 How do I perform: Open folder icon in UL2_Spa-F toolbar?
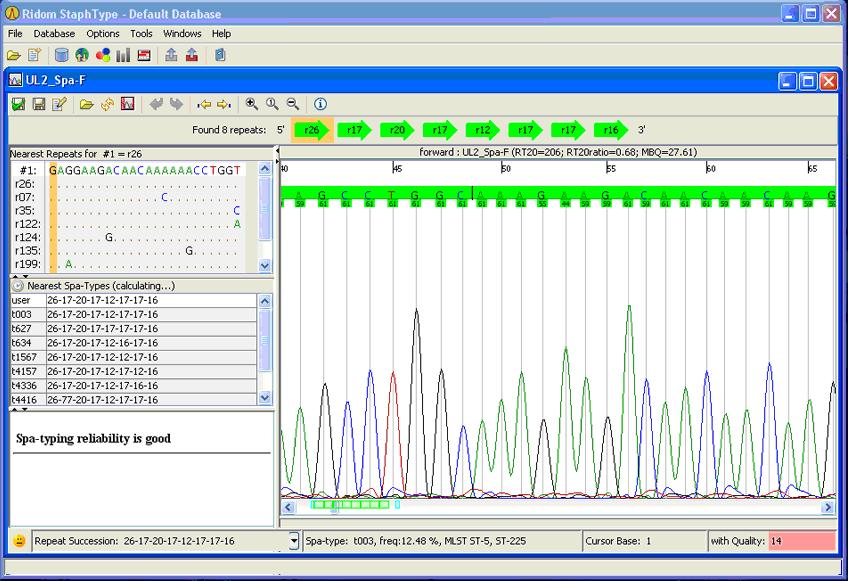(87, 104)
